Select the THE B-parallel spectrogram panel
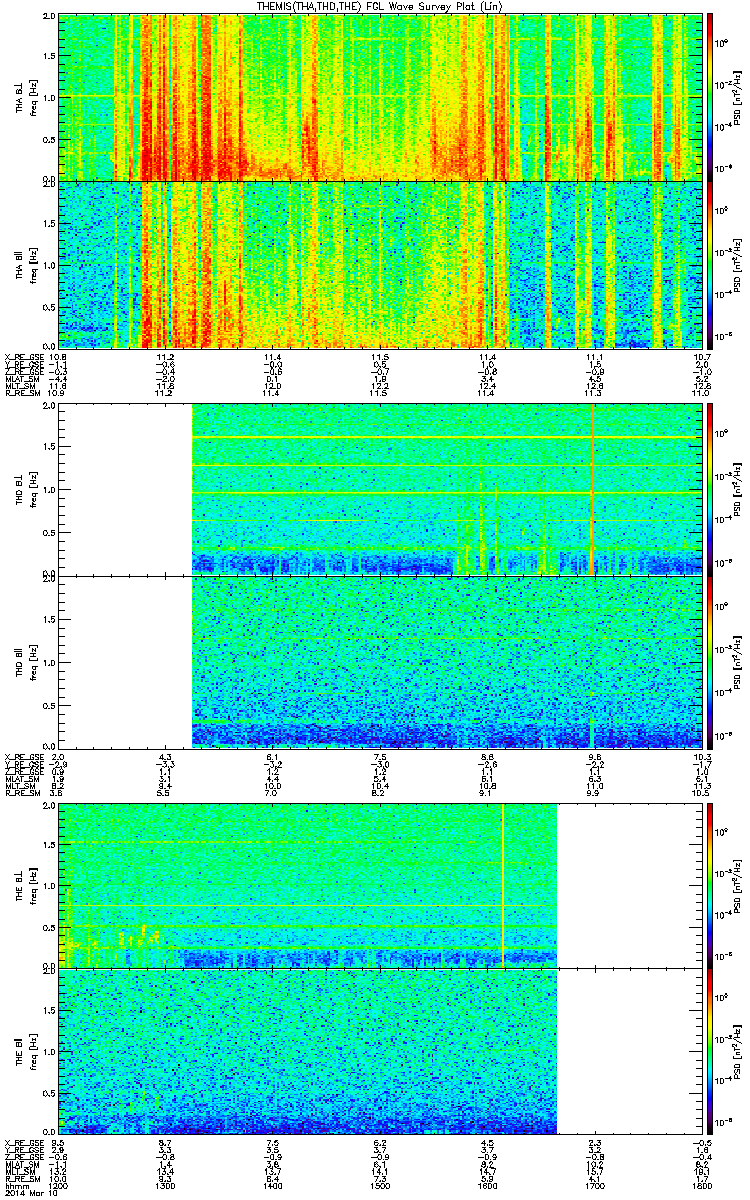 380,1051
